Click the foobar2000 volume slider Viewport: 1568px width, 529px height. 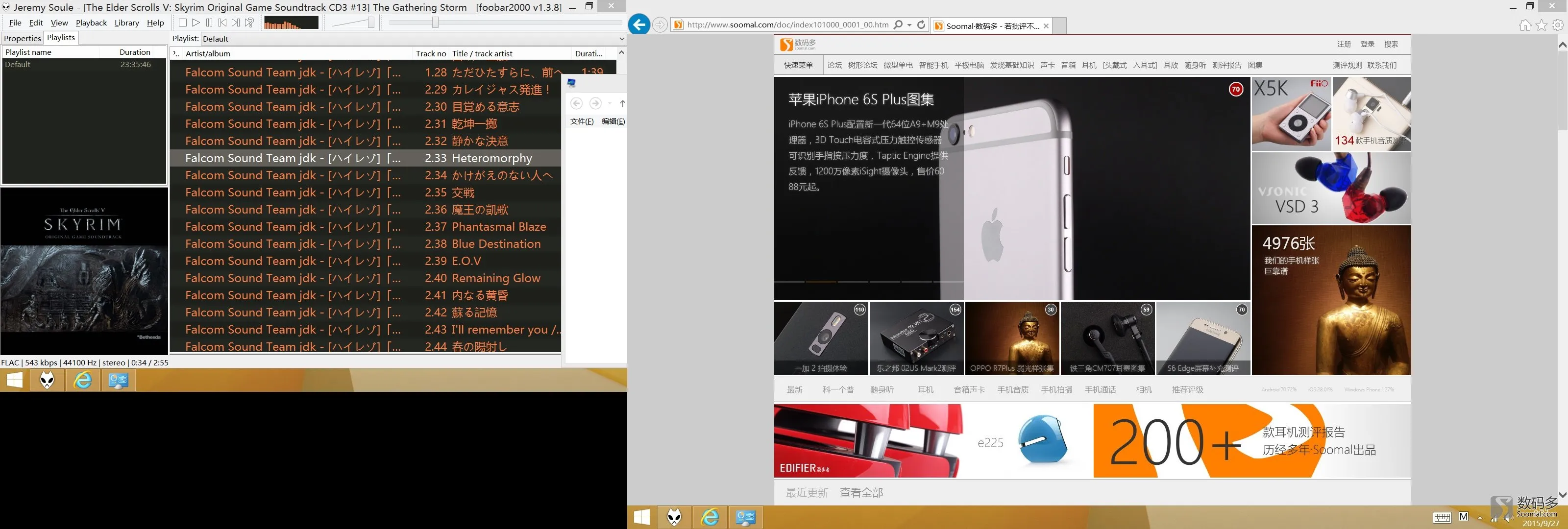353,23
